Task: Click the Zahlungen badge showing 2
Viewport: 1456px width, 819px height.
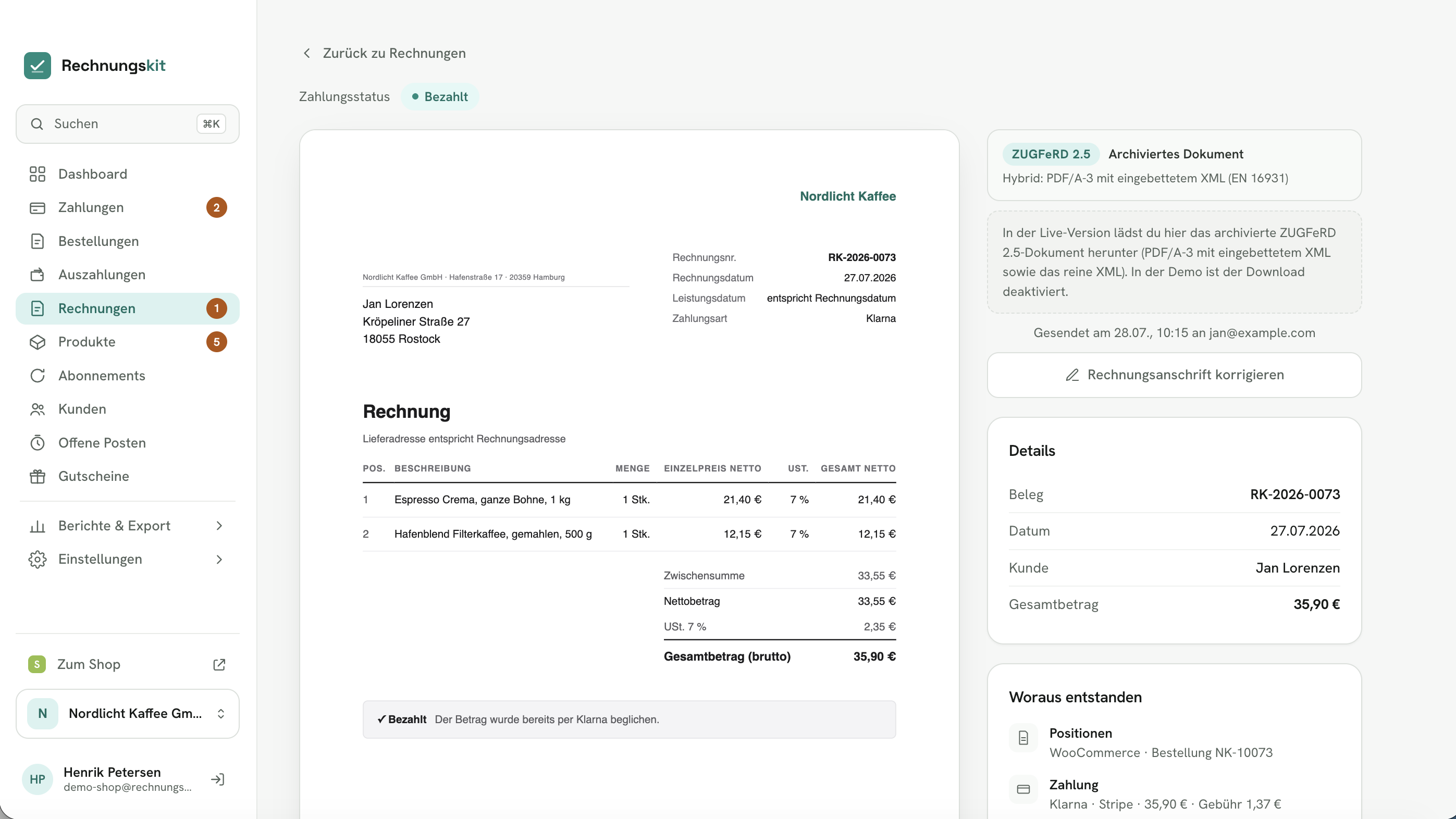Action: coord(216,208)
